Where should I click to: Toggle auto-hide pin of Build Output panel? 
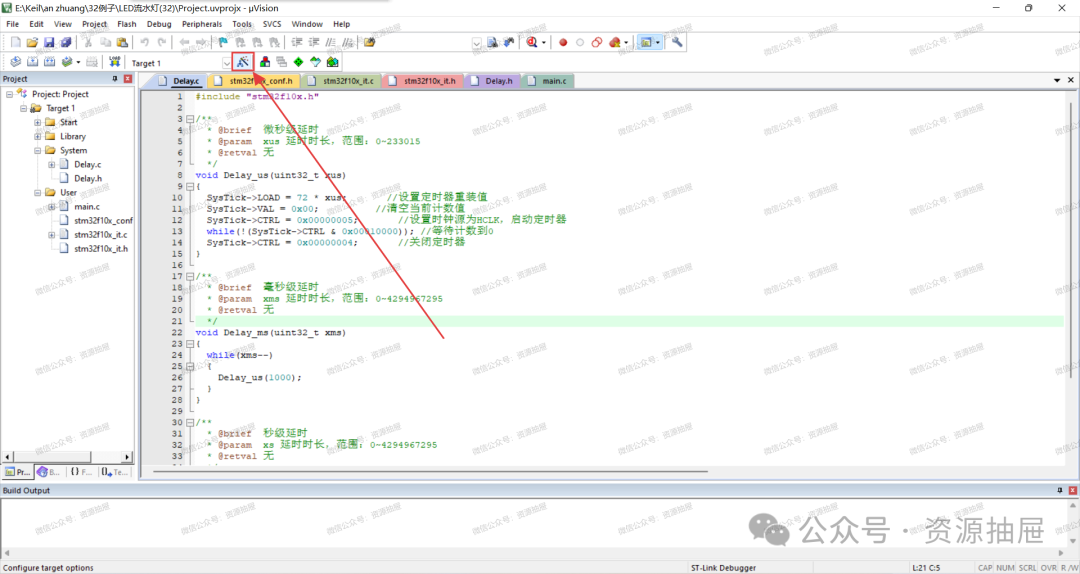click(1059, 490)
